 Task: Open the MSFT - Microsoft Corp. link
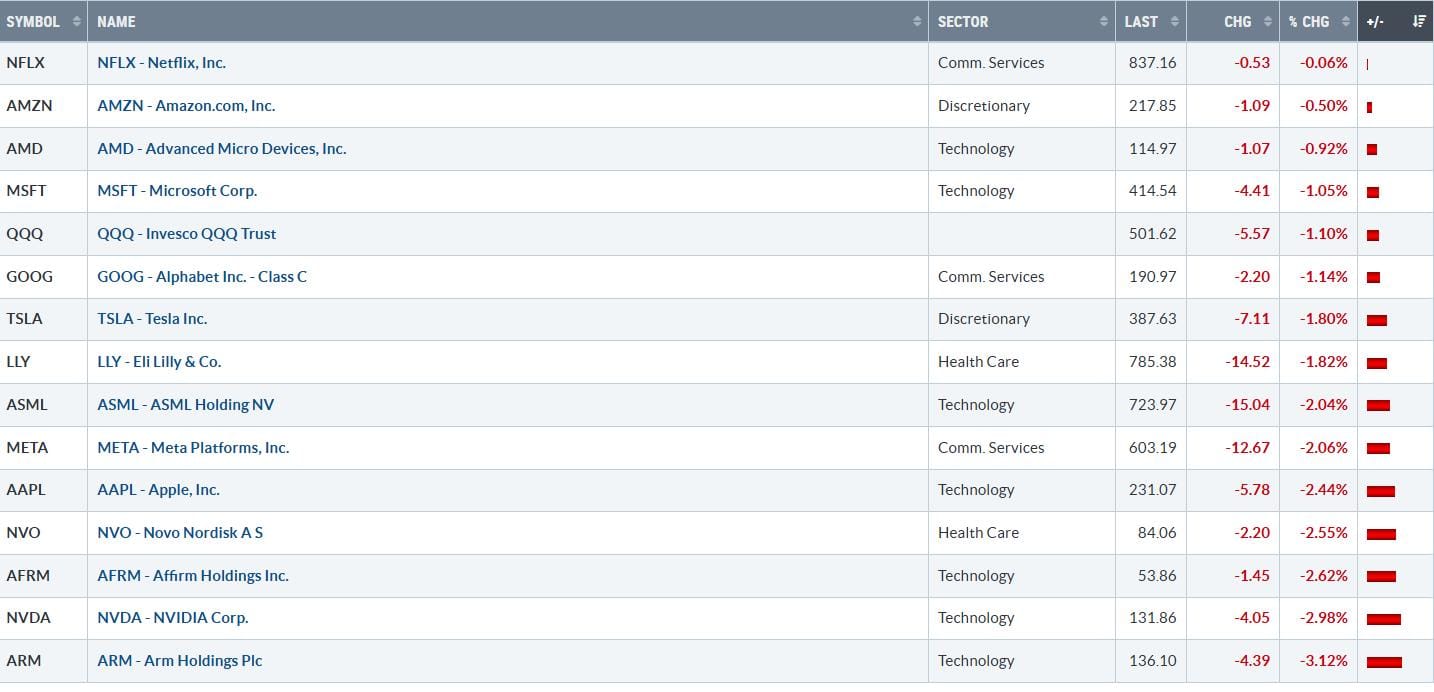point(177,191)
